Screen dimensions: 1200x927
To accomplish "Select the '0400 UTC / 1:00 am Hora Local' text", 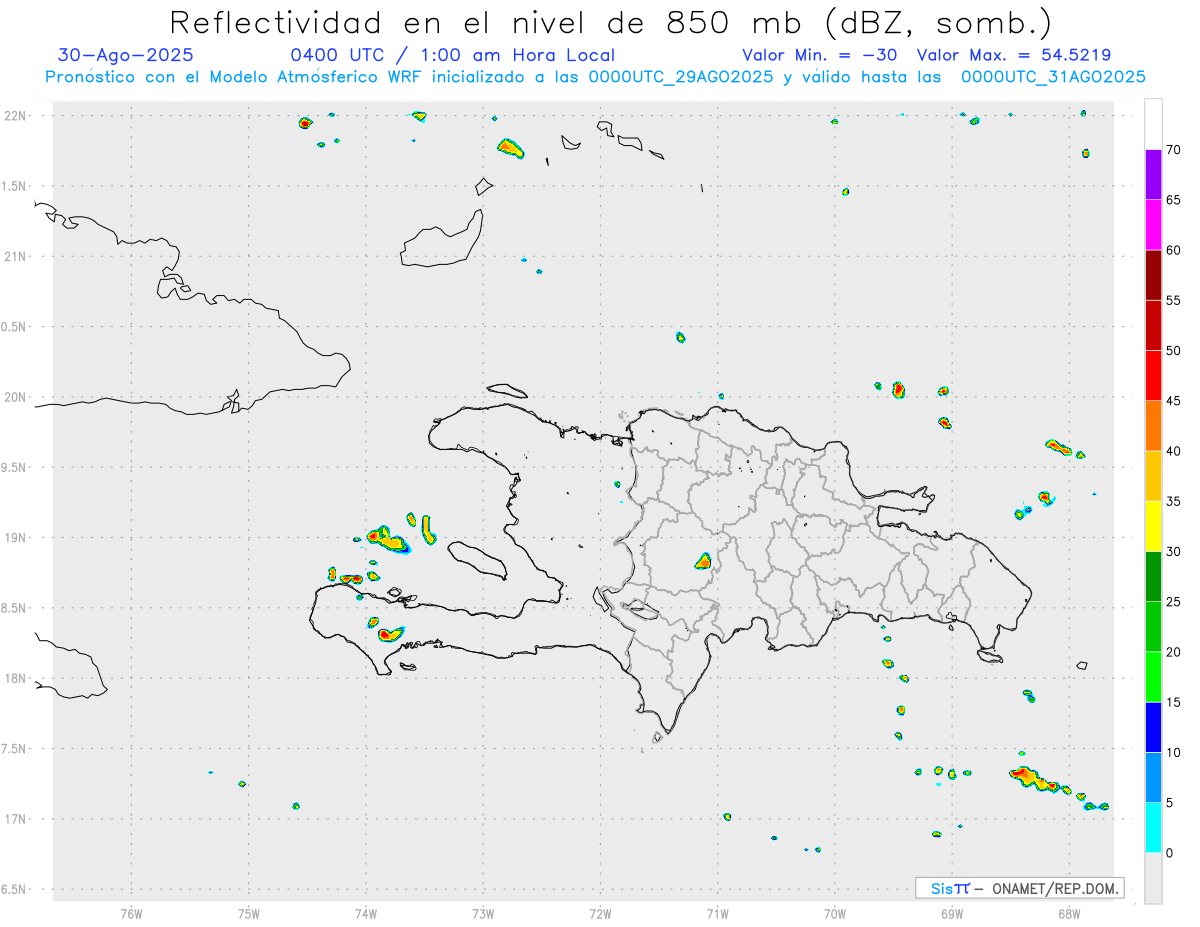I will tap(453, 55).
